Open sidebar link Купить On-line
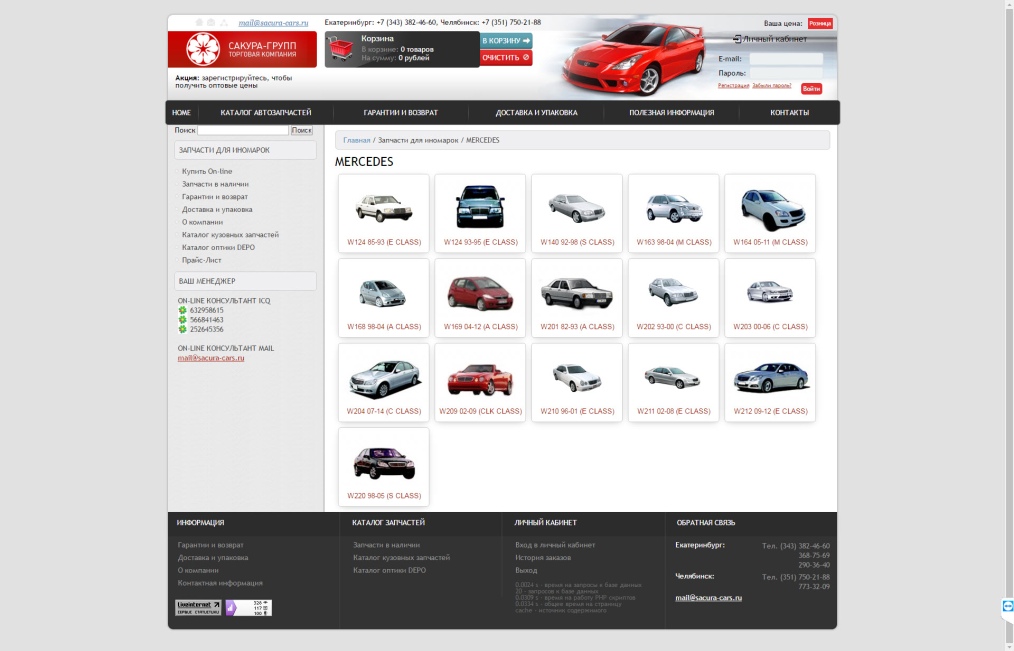 pyautogui.click(x=207, y=171)
